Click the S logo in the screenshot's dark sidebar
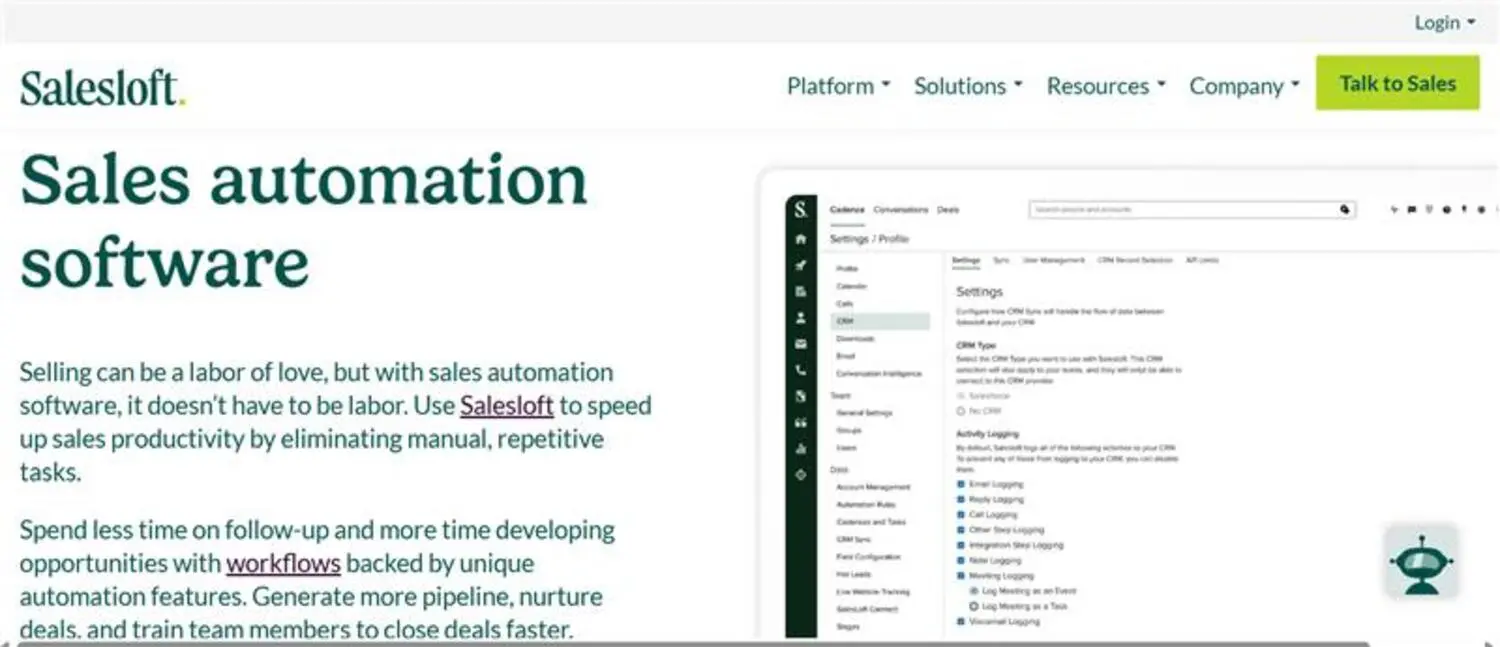The height and width of the screenshot is (647, 1500). pos(800,210)
